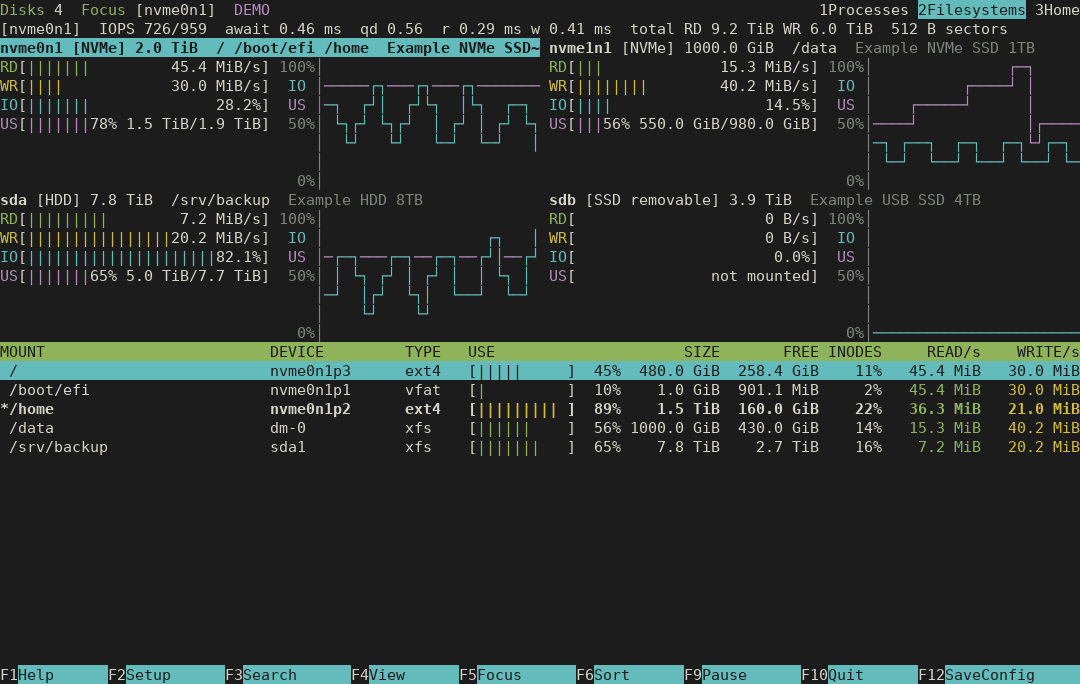Toggle F9 Pause

click(x=742, y=674)
